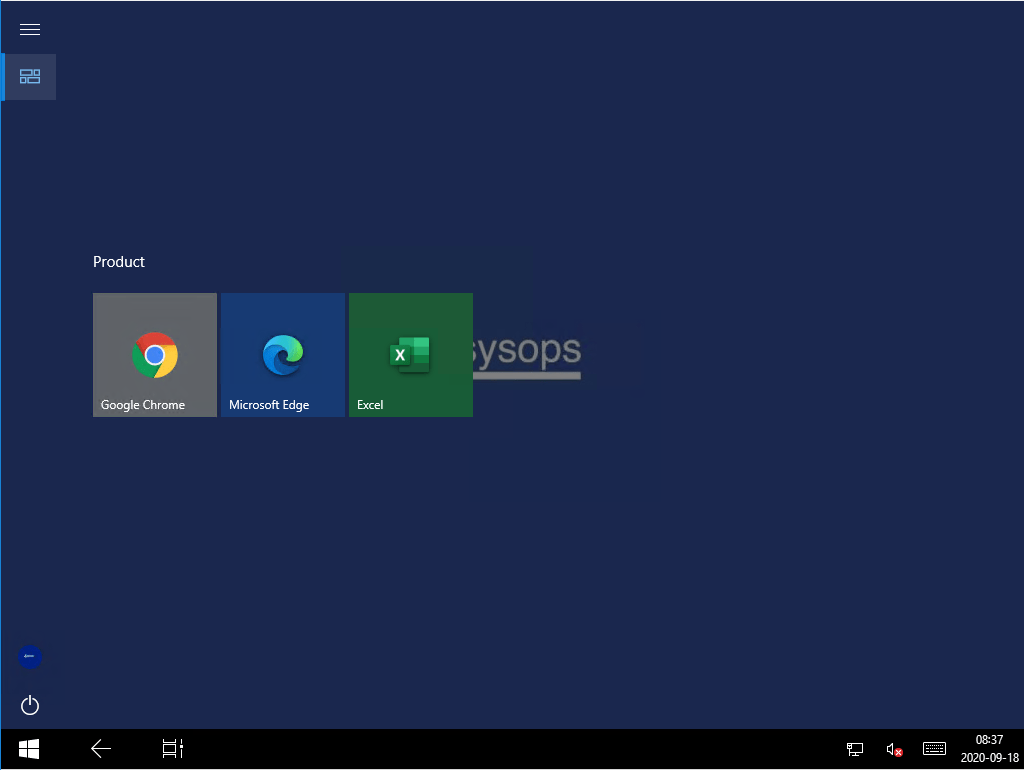Click the date 2020-09-18 in tray

[x=987, y=756]
